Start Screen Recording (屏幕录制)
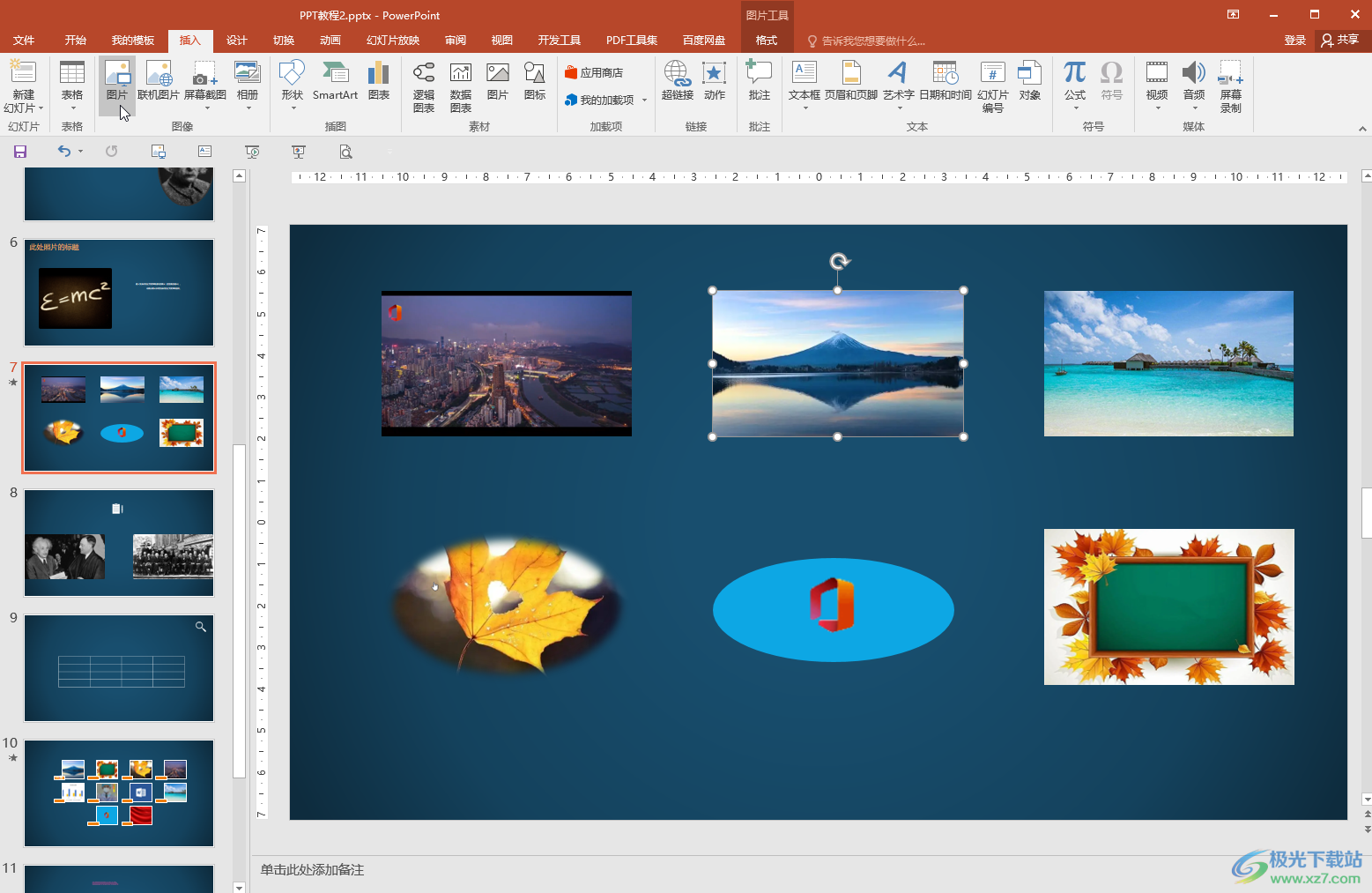The width and height of the screenshot is (1372, 893). [1231, 86]
